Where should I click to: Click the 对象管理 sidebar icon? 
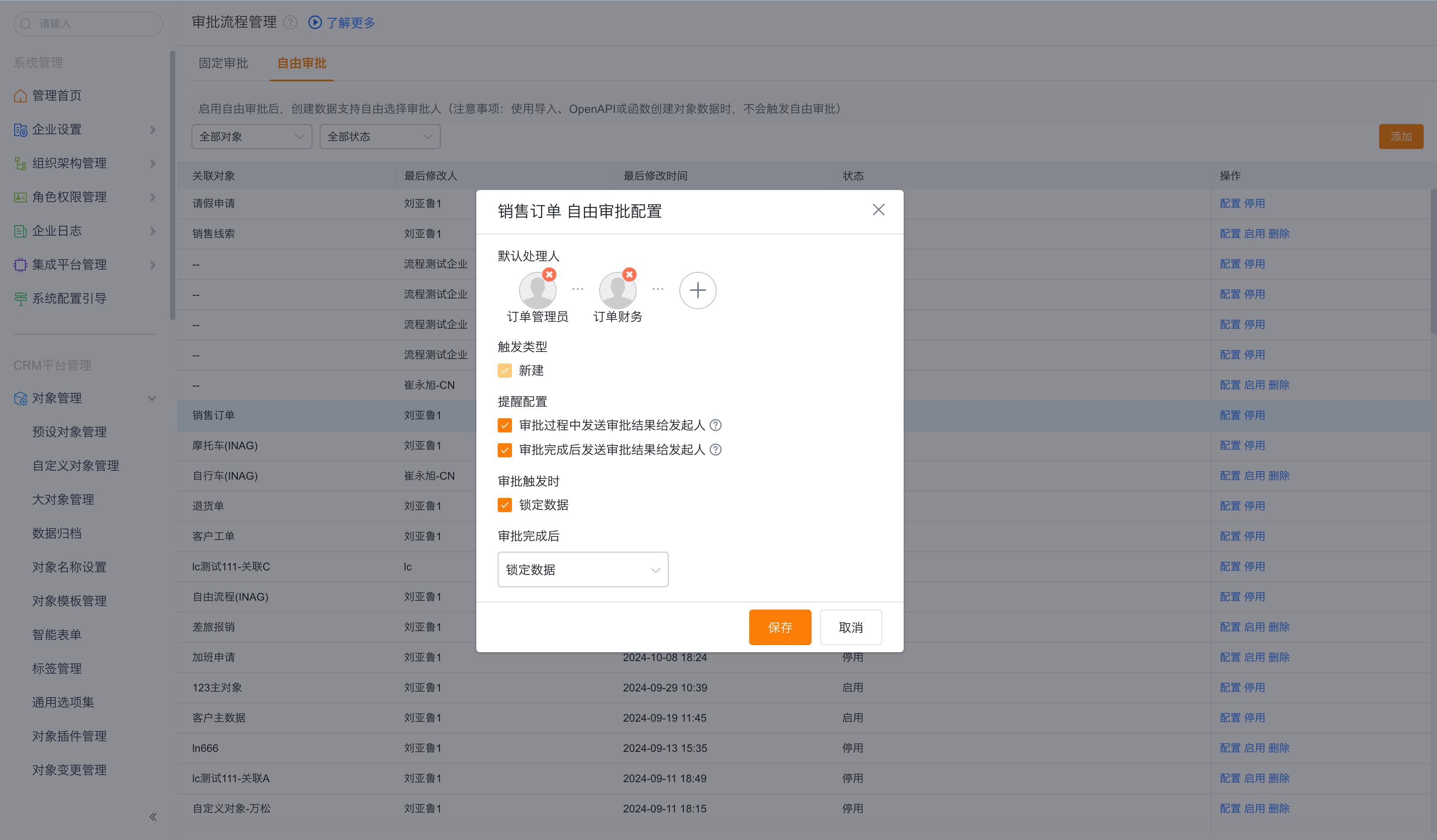[x=20, y=398]
